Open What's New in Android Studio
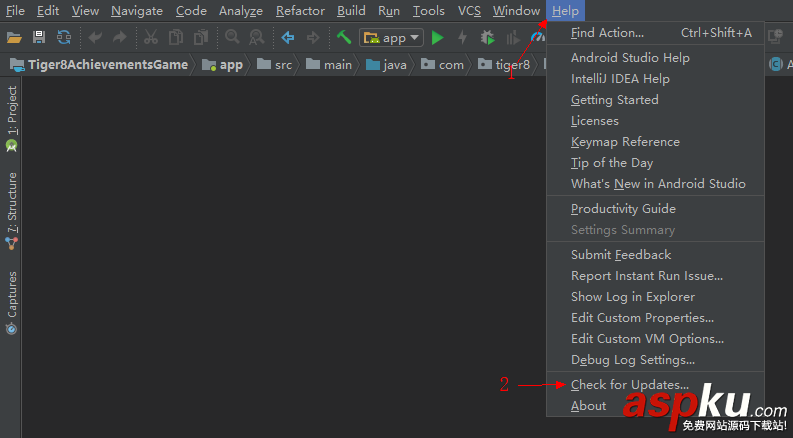 point(655,184)
